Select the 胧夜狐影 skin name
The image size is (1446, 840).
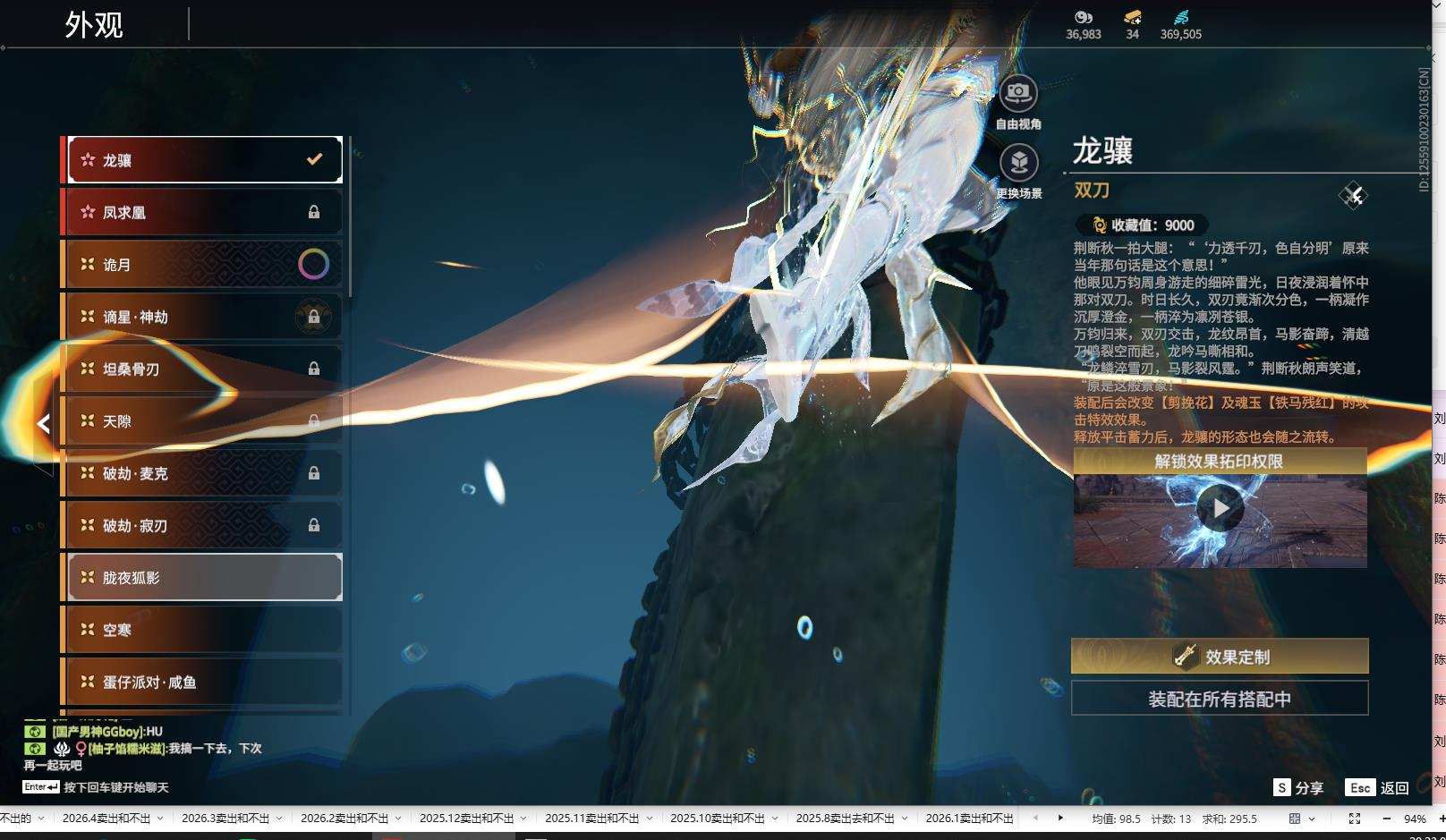coord(132,578)
